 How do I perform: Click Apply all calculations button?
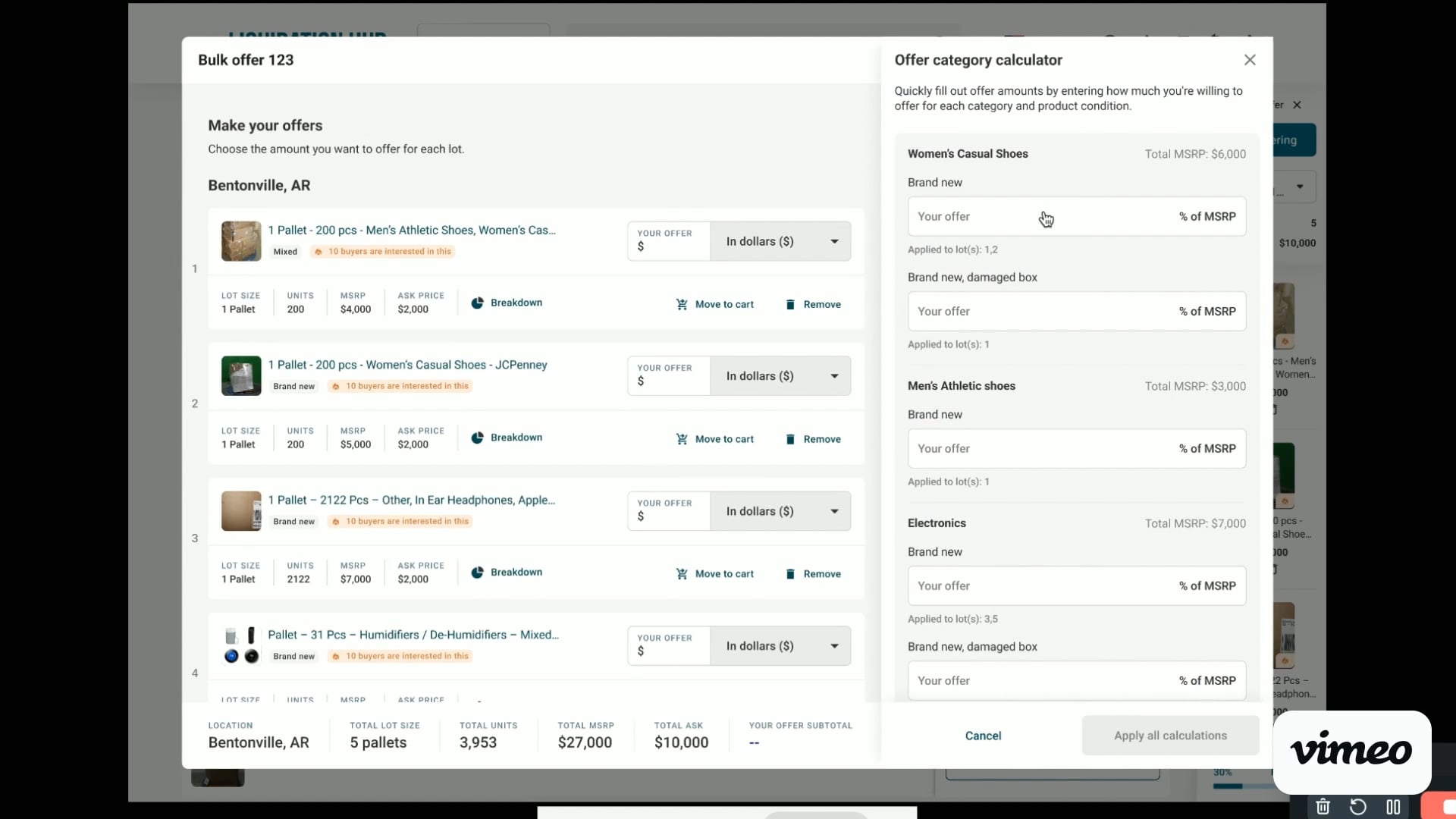[x=1170, y=736]
